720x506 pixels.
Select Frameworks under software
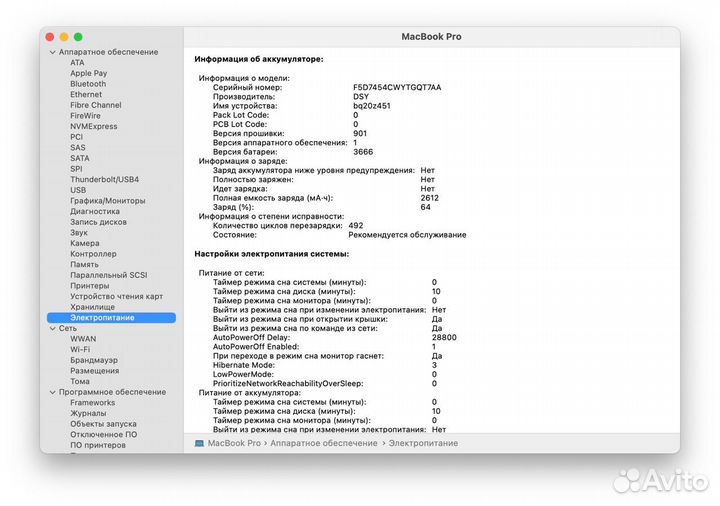click(x=92, y=403)
